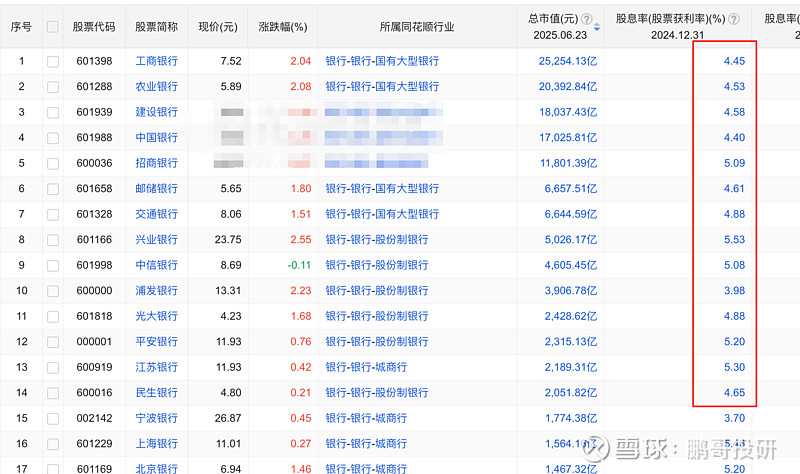Open 建设银行 stock link
This screenshot has width=800, height=474.
[x=156, y=112]
